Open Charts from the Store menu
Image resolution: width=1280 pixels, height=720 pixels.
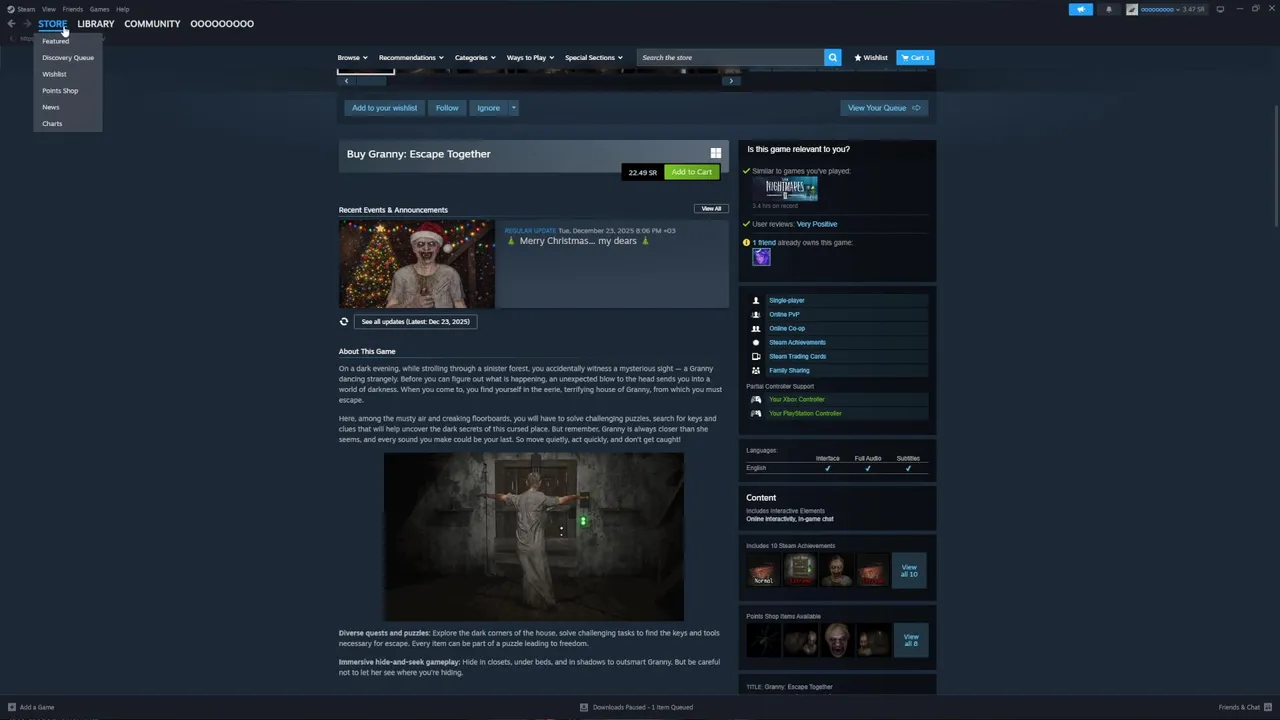(x=52, y=124)
